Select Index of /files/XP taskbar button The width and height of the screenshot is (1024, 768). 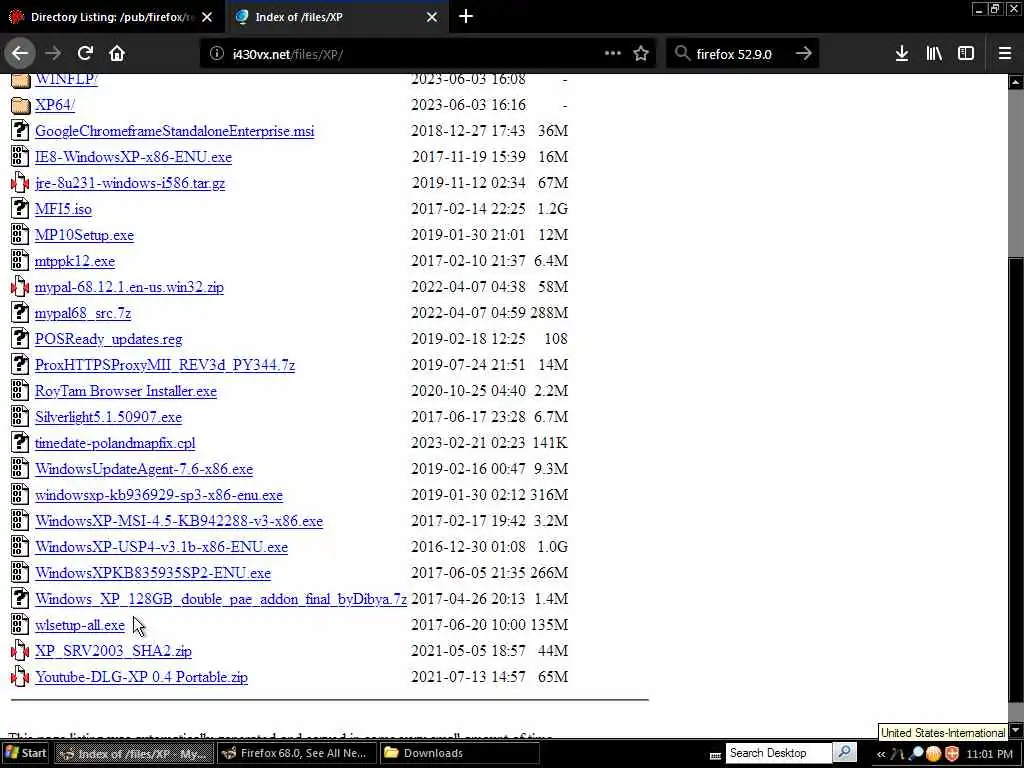[134, 753]
